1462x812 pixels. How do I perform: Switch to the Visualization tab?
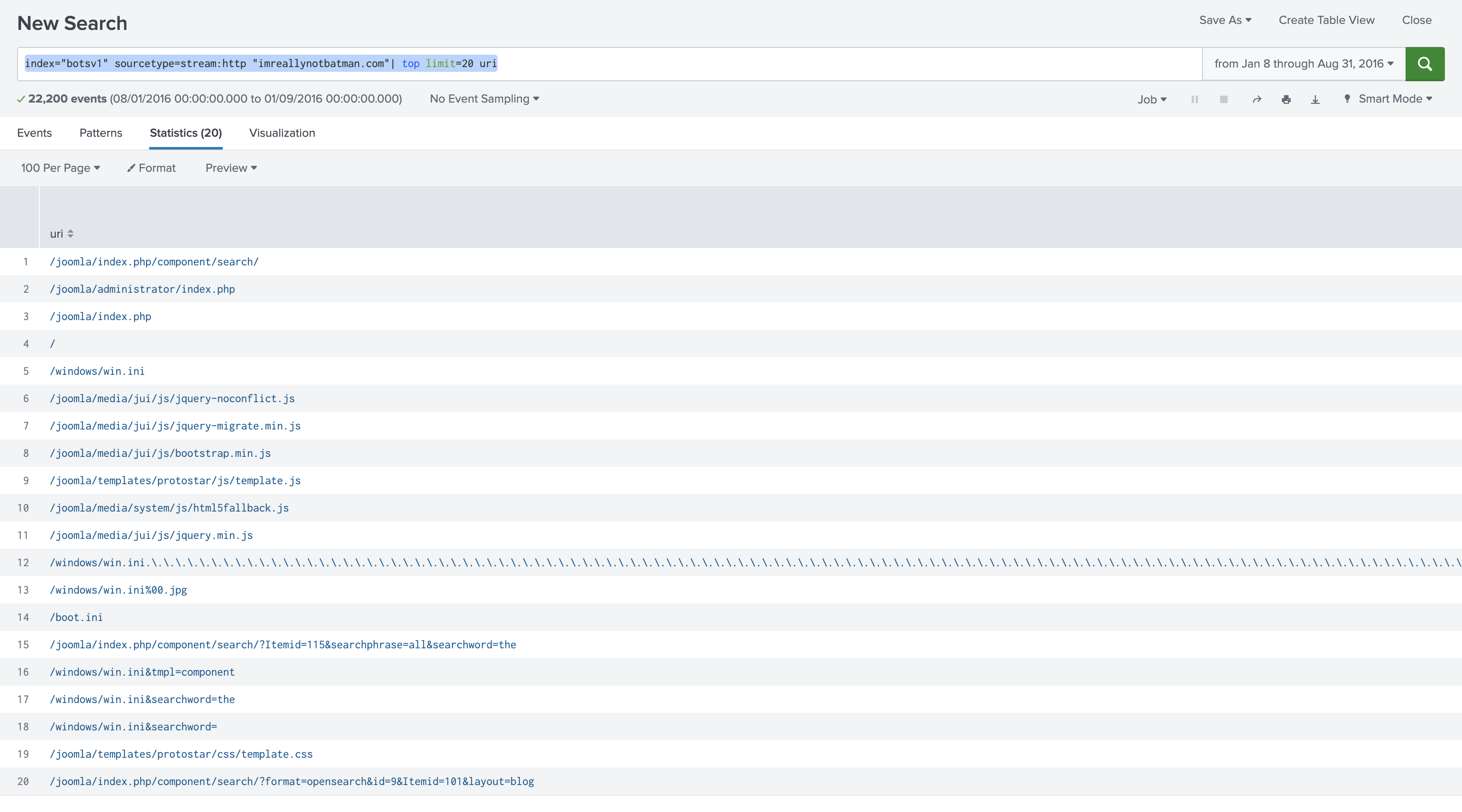tap(282, 133)
